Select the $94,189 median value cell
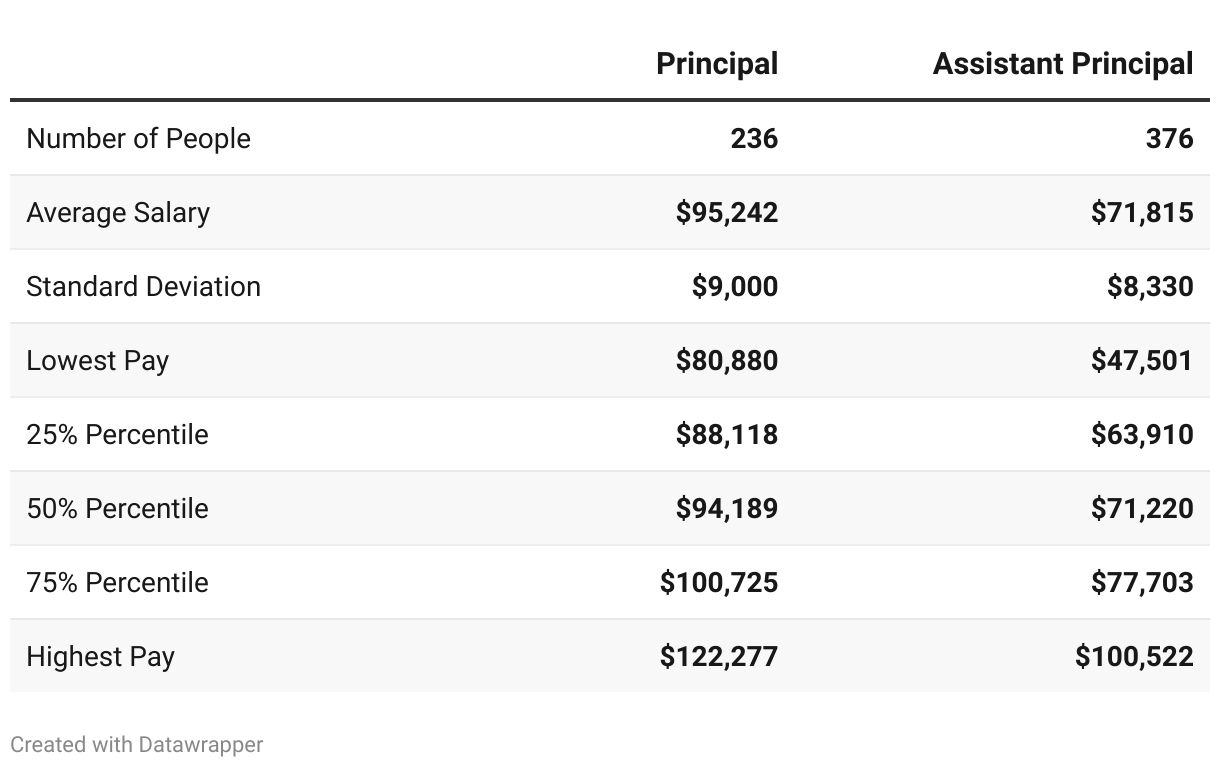Image resolution: width=1220 pixels, height=768 pixels. coord(726,509)
